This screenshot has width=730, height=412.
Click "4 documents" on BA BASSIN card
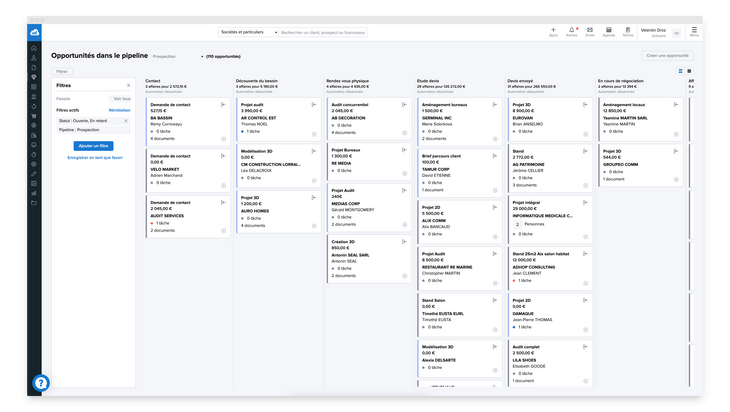pyautogui.click(x=162, y=139)
